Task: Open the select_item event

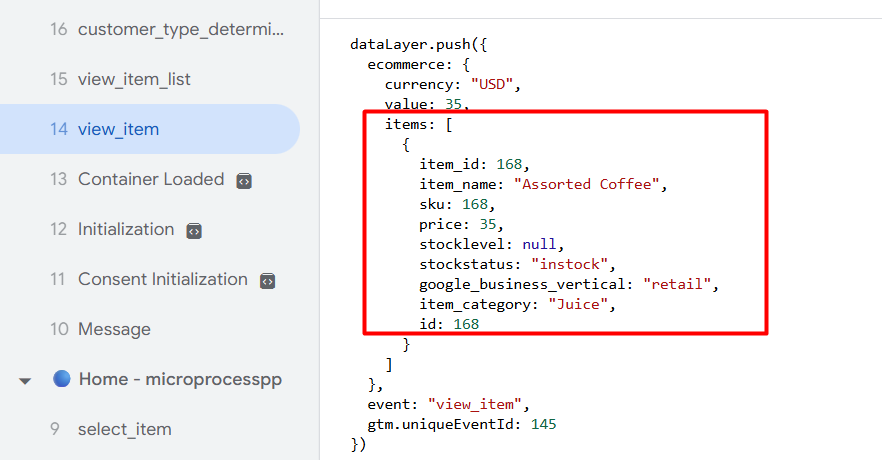Action: 124,429
